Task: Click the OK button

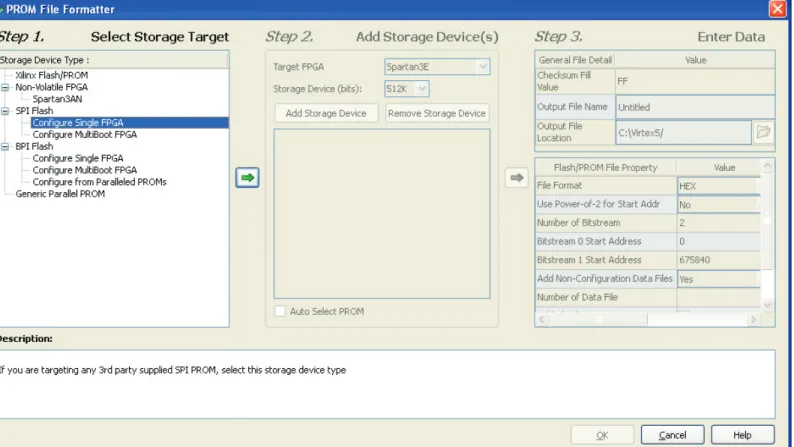Action: point(602,435)
